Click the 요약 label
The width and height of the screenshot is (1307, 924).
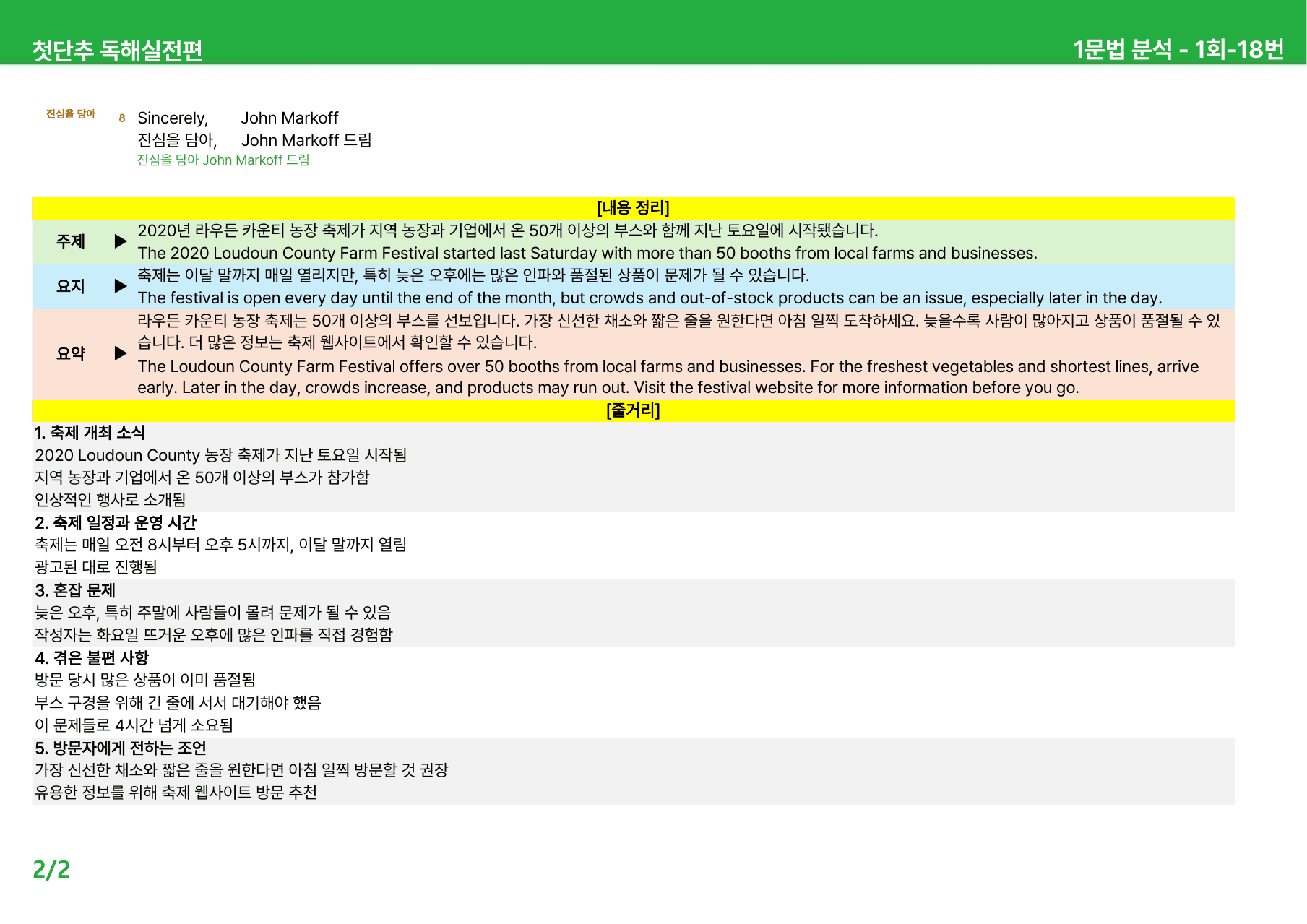71,353
